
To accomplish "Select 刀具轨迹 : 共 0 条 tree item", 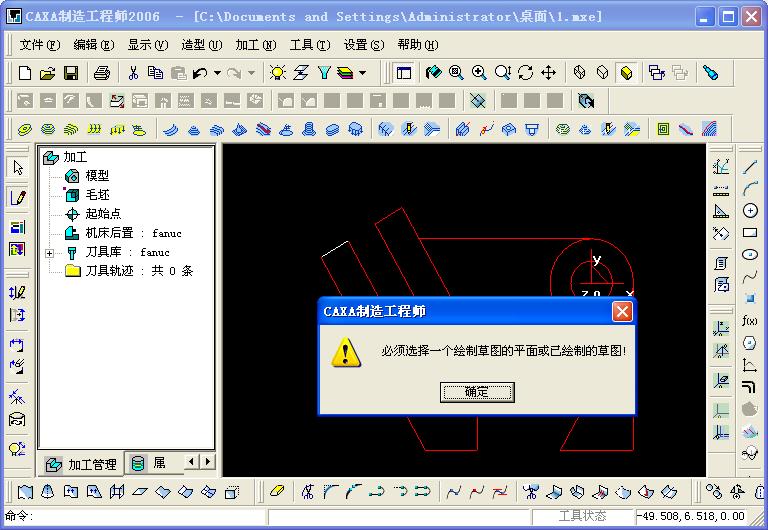I will pos(139,271).
